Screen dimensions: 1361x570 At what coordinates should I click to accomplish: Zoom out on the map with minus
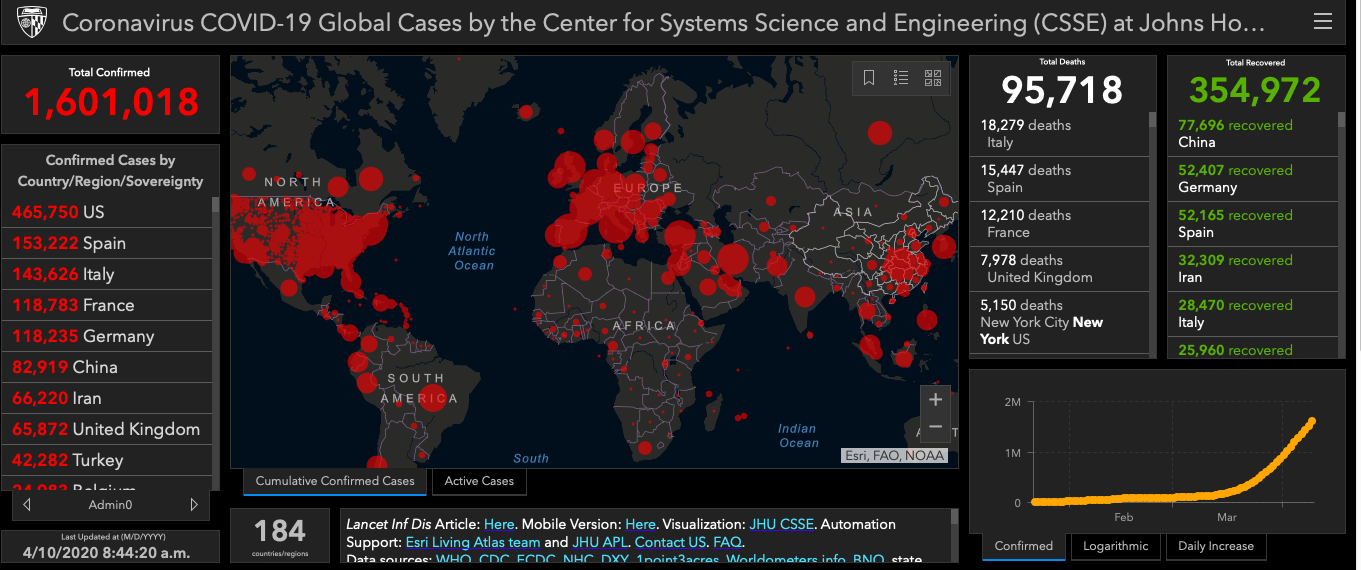click(x=935, y=427)
